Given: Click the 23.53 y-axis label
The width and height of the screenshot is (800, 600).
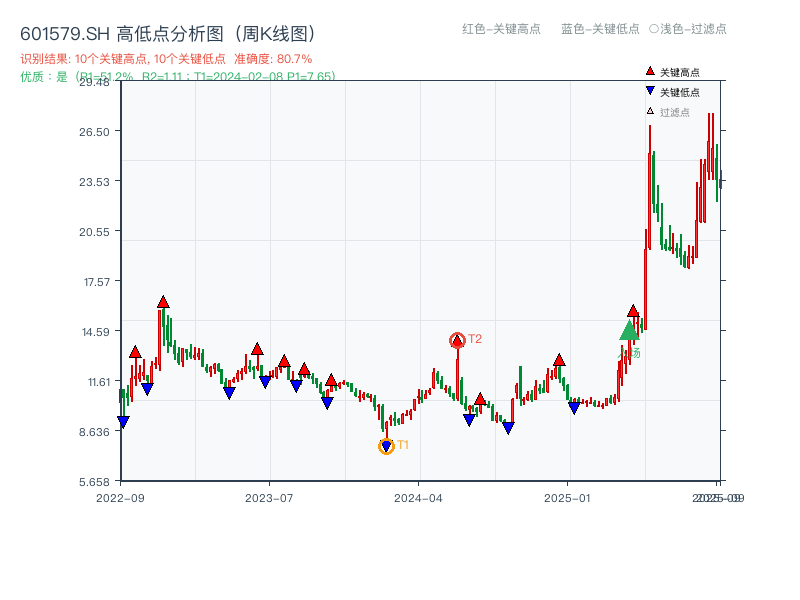Looking at the screenshot, I should click(94, 182).
